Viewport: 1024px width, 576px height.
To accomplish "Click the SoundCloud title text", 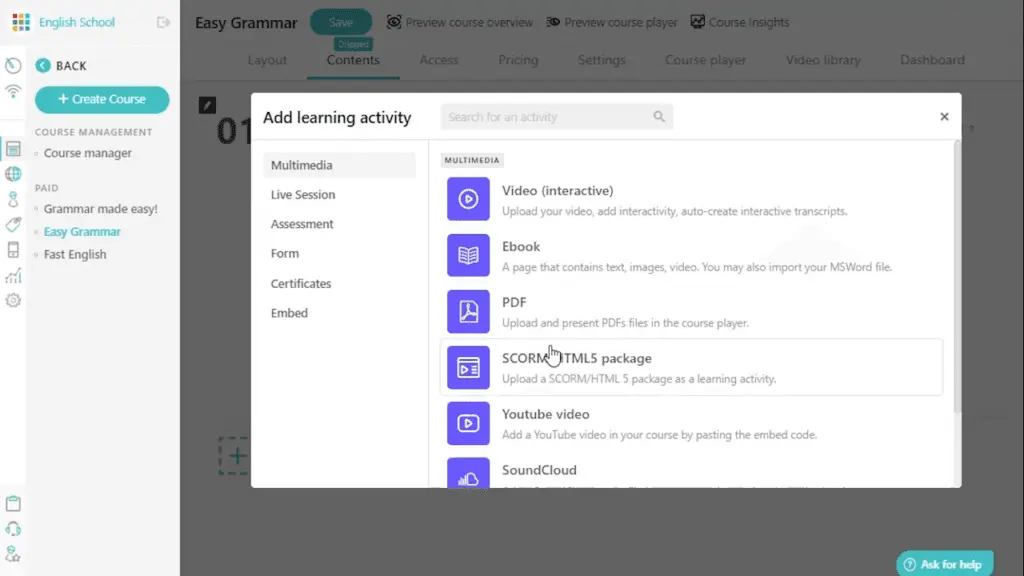I will [539, 470].
